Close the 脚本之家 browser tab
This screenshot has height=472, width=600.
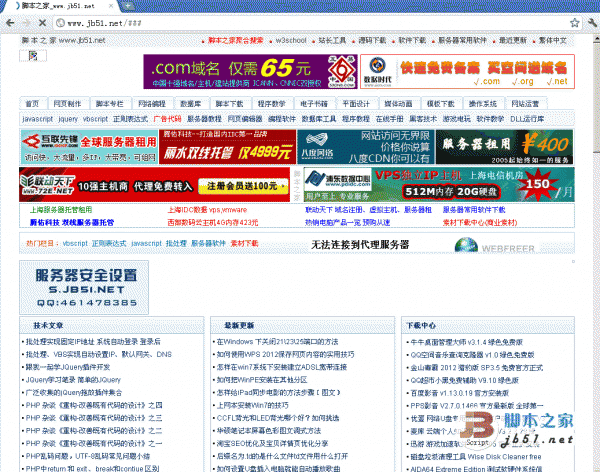[x=111, y=6]
